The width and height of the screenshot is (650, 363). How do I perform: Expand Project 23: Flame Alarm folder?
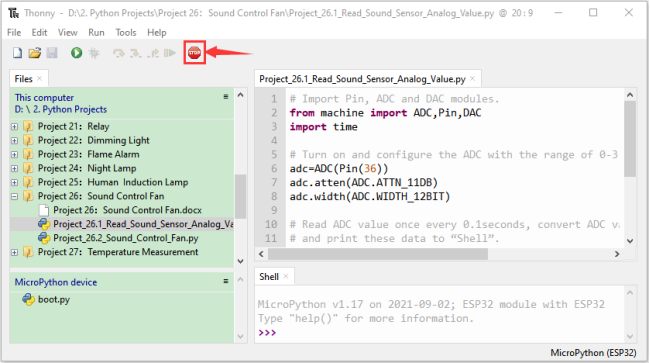tap(15, 155)
